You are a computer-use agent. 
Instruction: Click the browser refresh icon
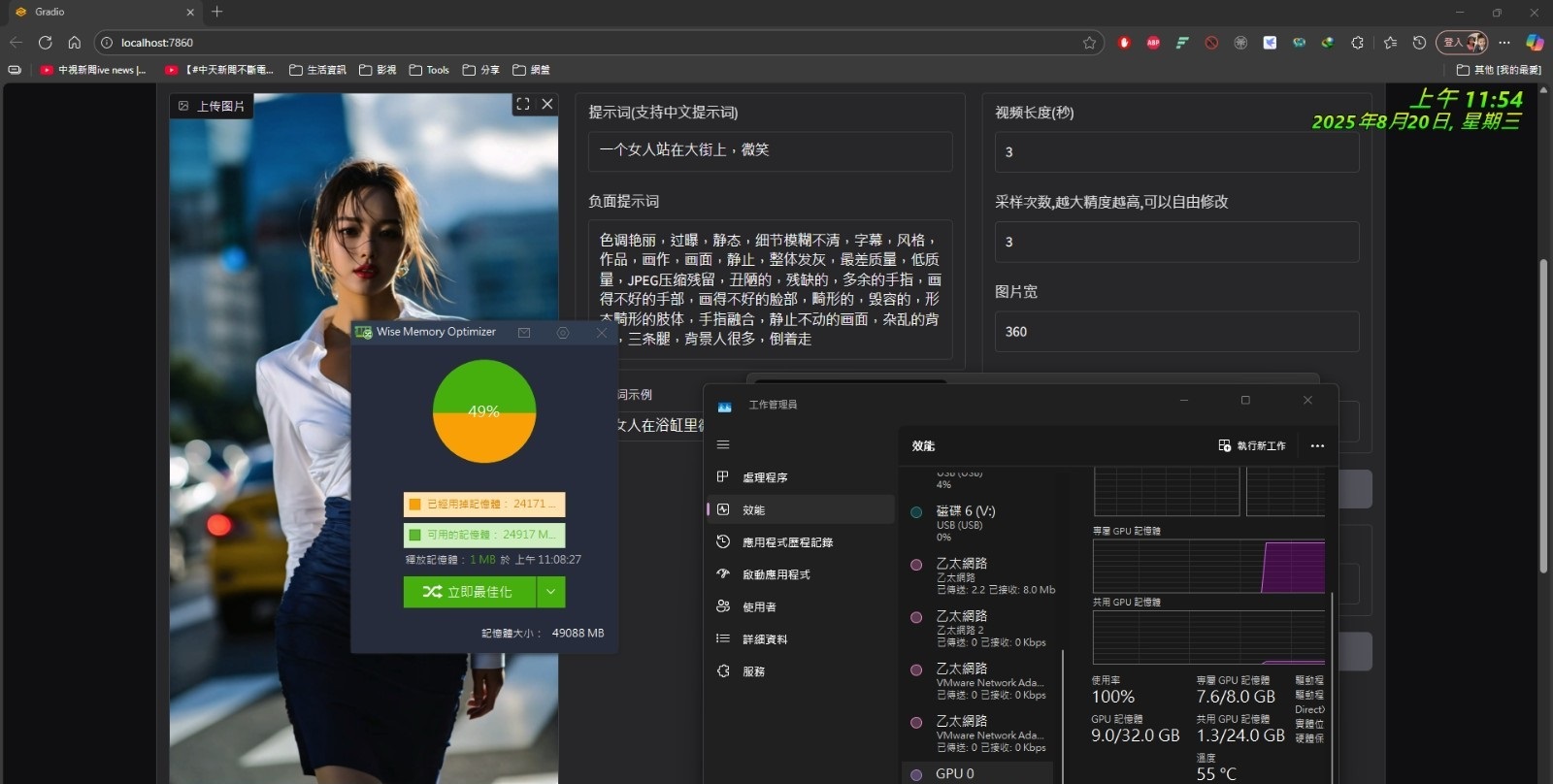point(45,43)
